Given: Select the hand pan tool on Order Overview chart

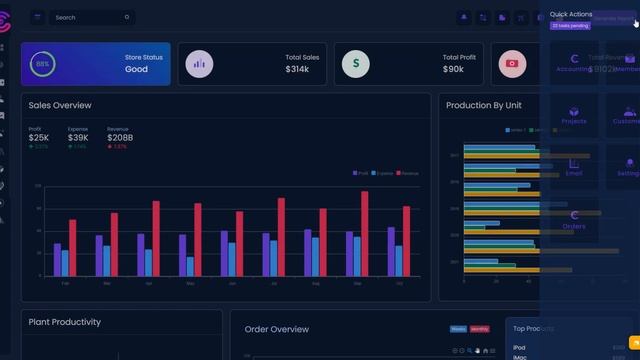Looking at the screenshot, I should (478, 351).
